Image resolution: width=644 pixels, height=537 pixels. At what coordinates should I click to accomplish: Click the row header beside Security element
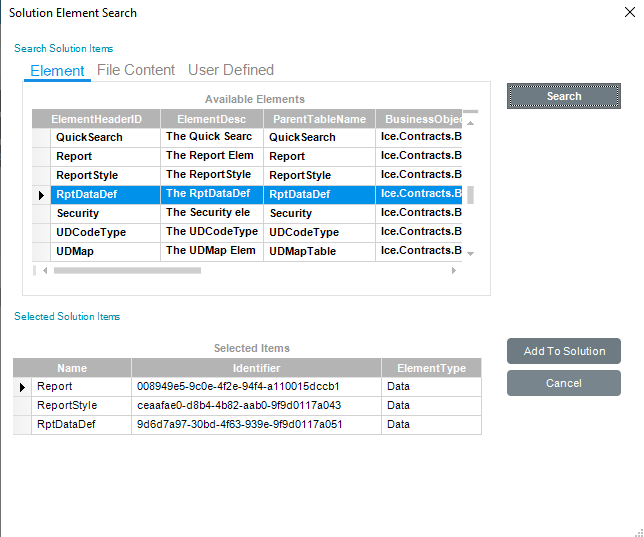41,214
